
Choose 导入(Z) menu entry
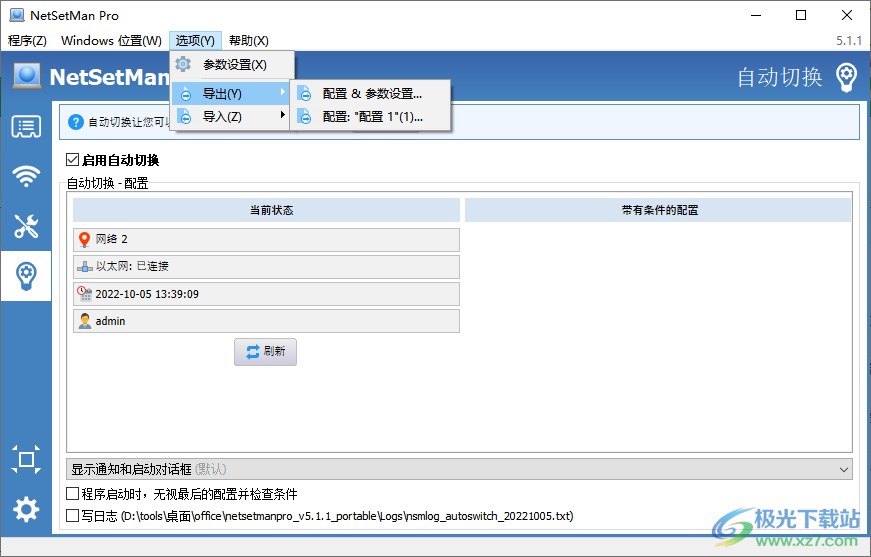tap(230, 117)
